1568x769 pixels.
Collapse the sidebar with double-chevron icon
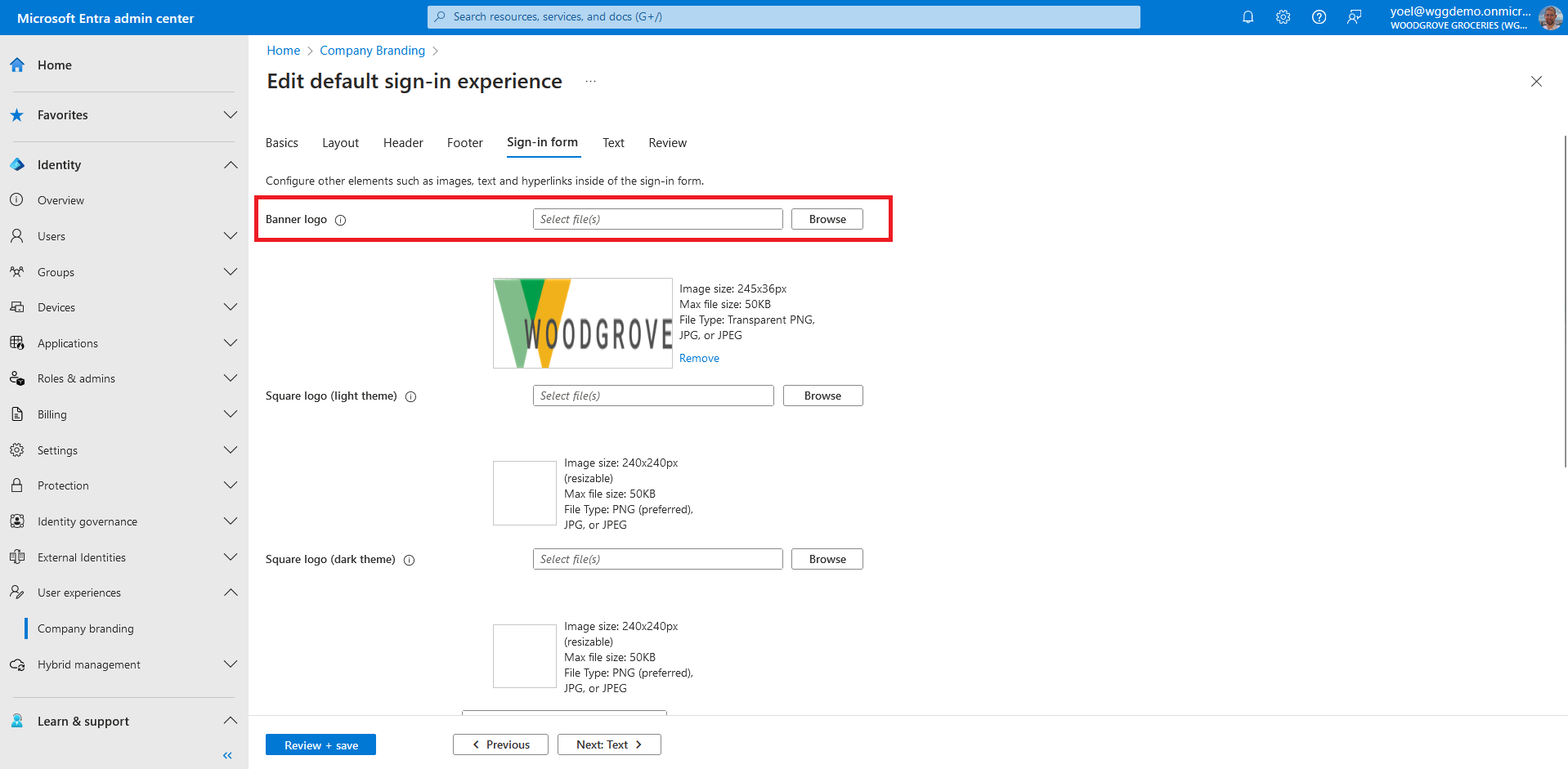pos(227,755)
